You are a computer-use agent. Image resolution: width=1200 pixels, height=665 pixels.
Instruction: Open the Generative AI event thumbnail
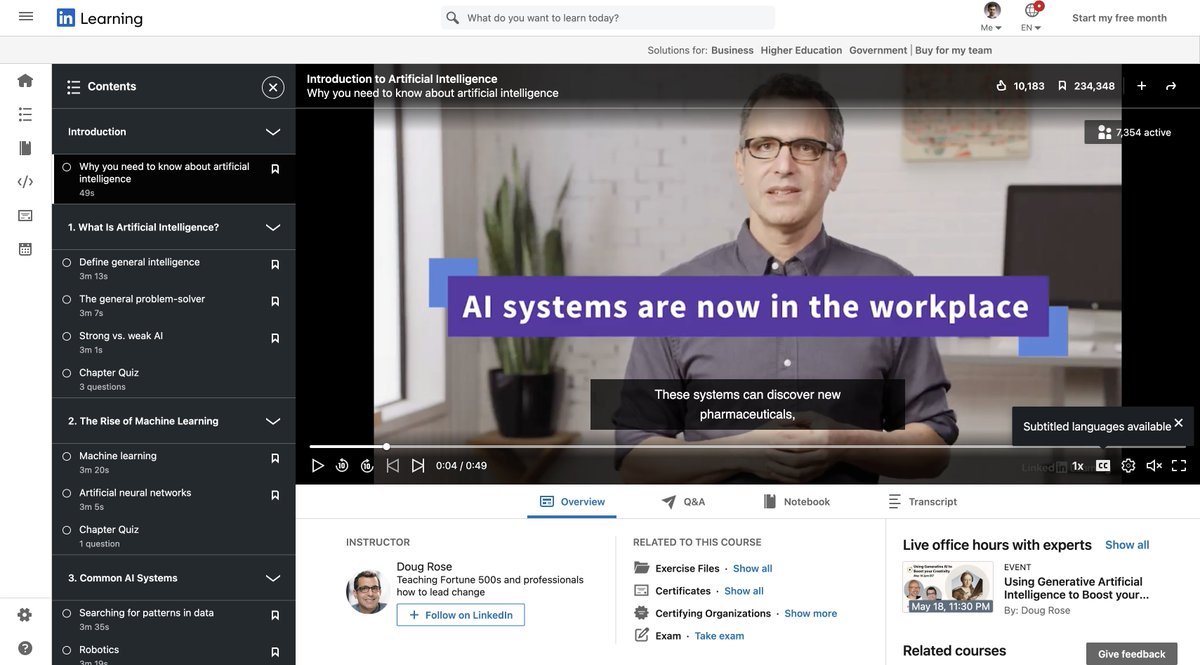pyautogui.click(x=948, y=587)
